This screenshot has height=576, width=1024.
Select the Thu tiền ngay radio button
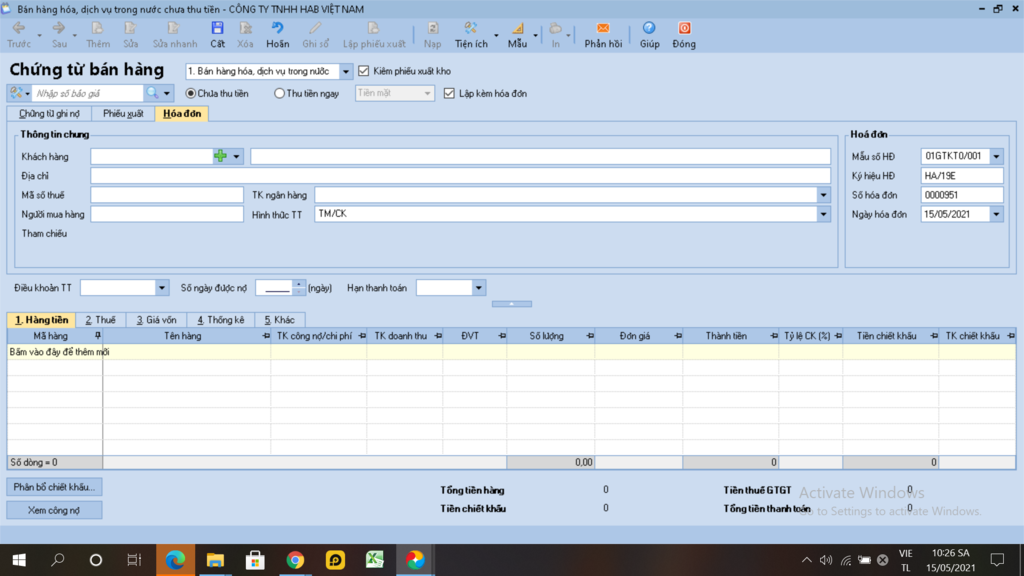click(280, 93)
